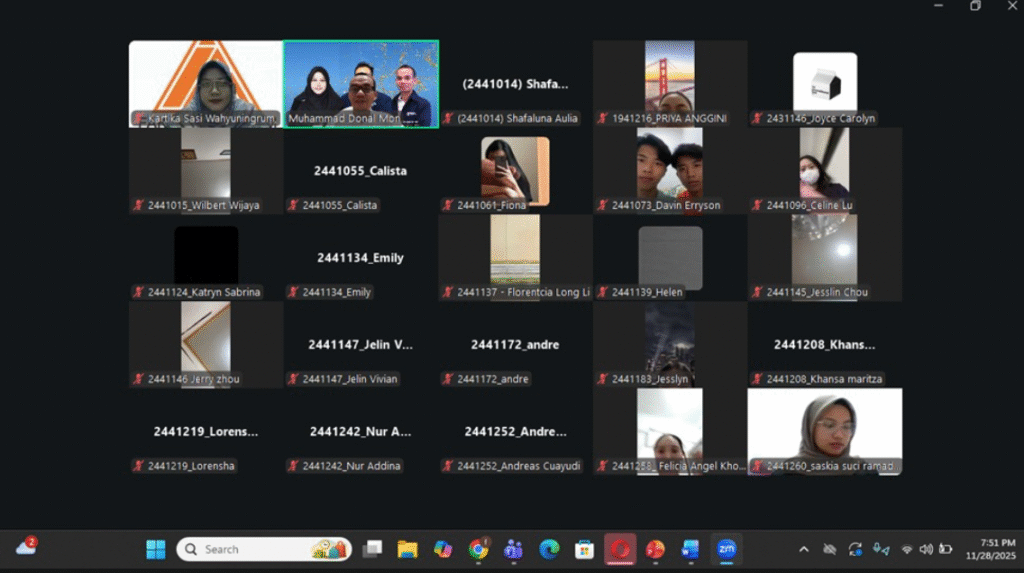This screenshot has height=573, width=1024.
Task: Select the 2441219_Lorensha participant tile
Action: 206,431
